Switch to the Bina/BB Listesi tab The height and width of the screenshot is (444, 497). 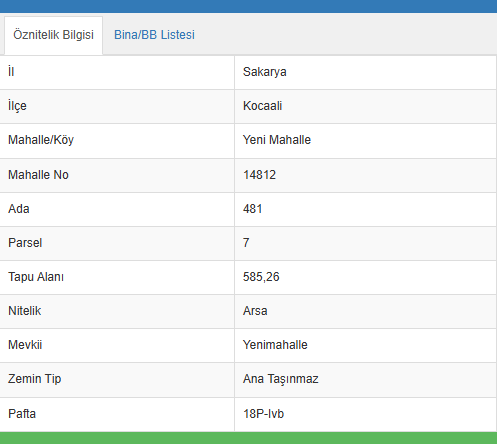tap(154, 35)
